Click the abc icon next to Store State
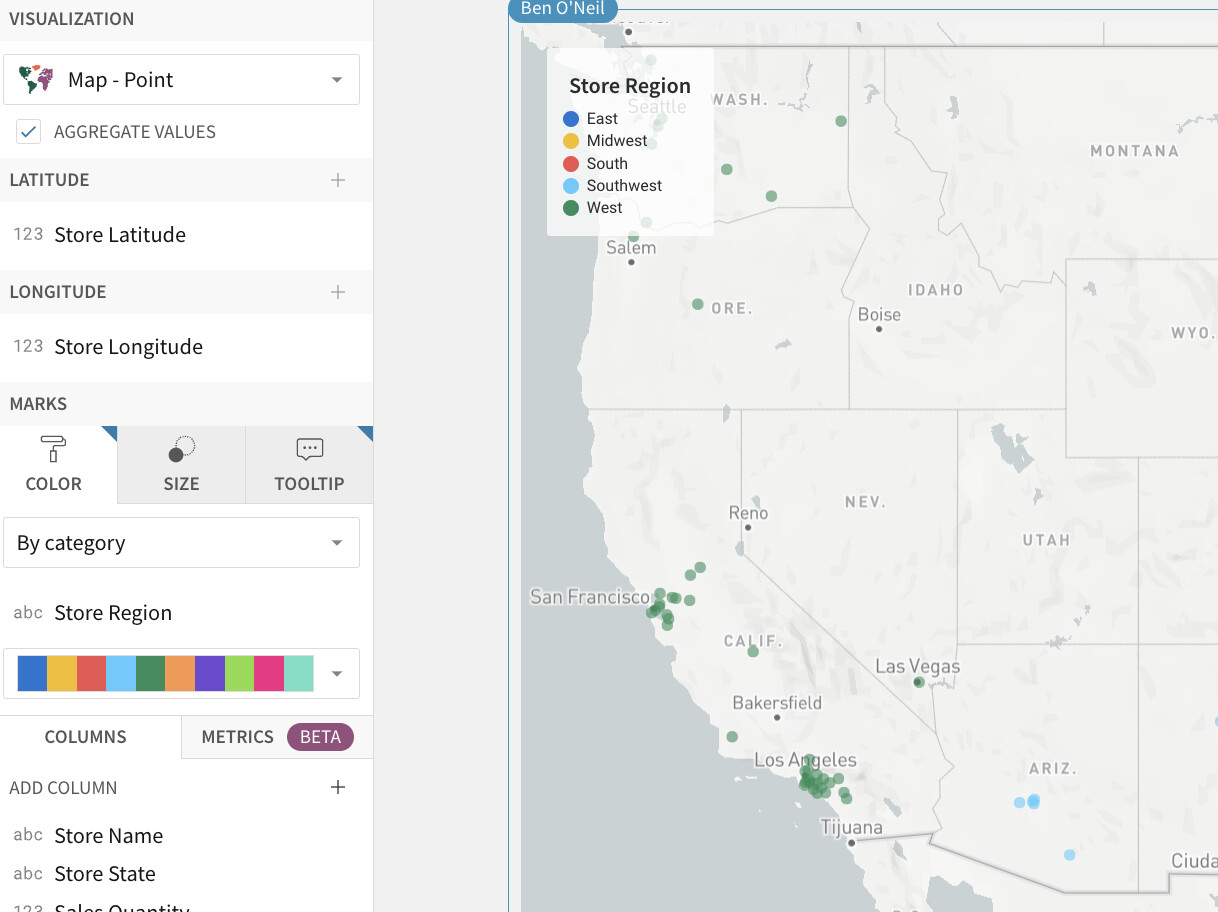Viewport: 1218px width, 912px height. coord(28,874)
